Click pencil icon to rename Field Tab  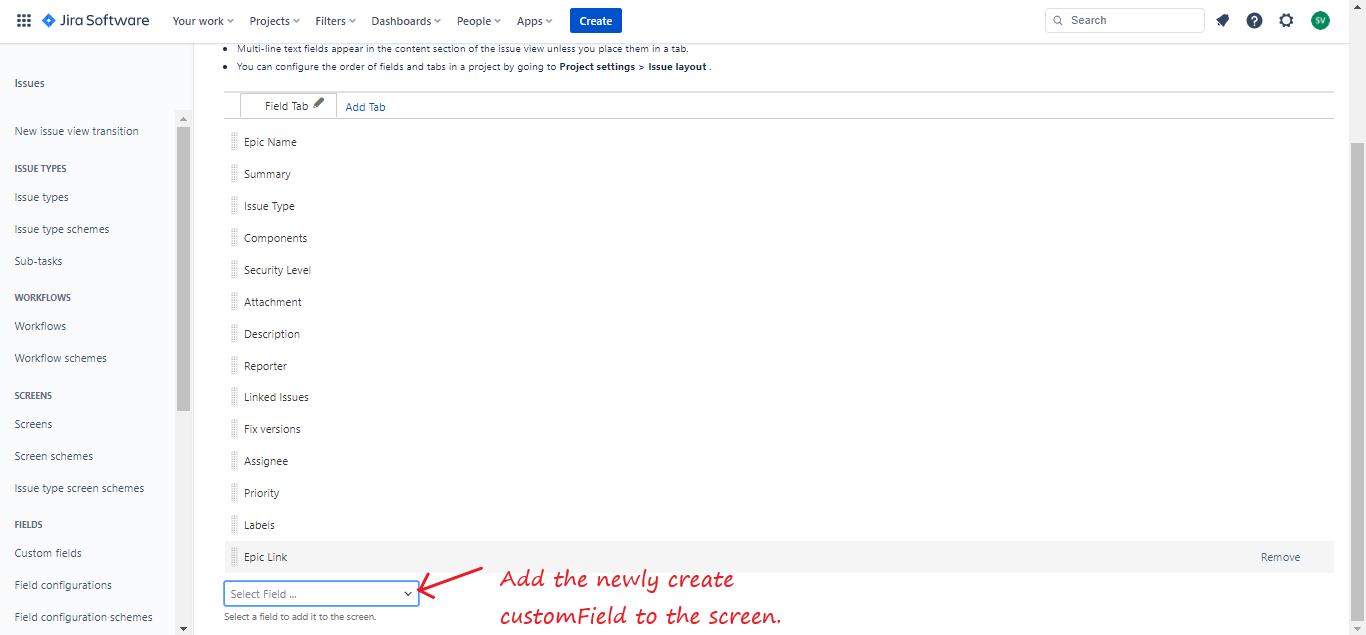[x=319, y=103]
